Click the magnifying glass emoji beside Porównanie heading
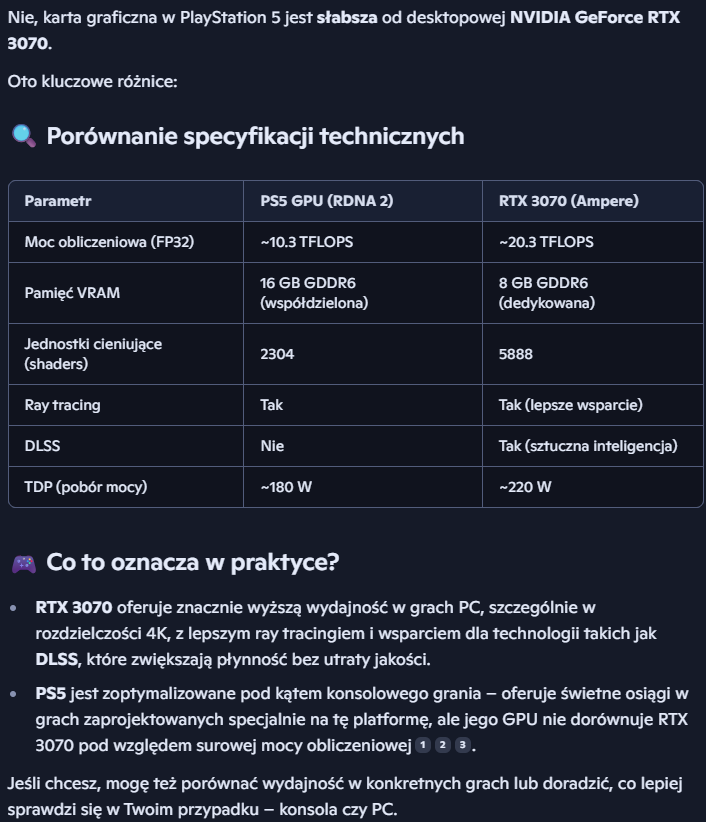Viewport: 706px width, 822px height. click(23, 136)
